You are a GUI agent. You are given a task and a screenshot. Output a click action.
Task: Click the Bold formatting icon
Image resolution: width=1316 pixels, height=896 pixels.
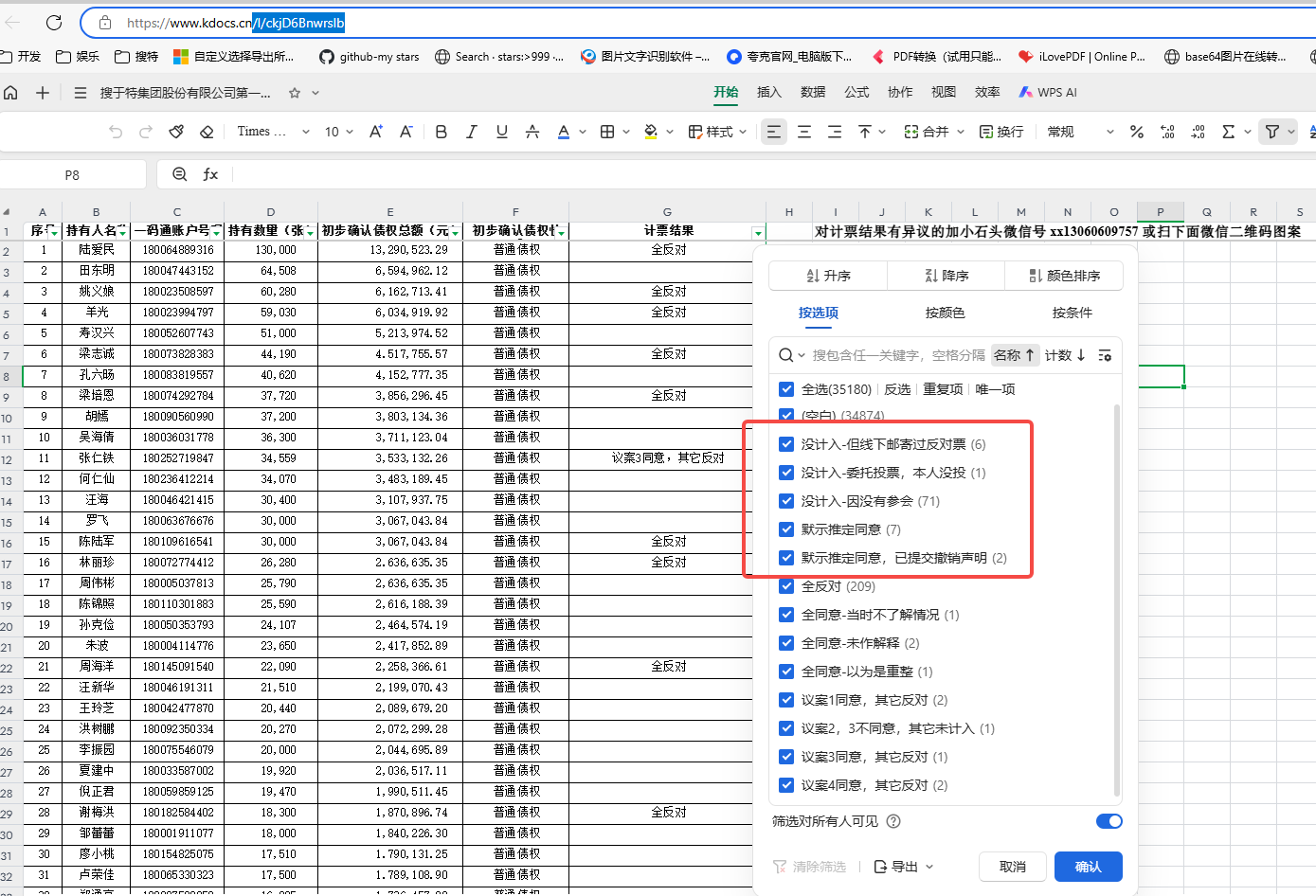tap(441, 132)
